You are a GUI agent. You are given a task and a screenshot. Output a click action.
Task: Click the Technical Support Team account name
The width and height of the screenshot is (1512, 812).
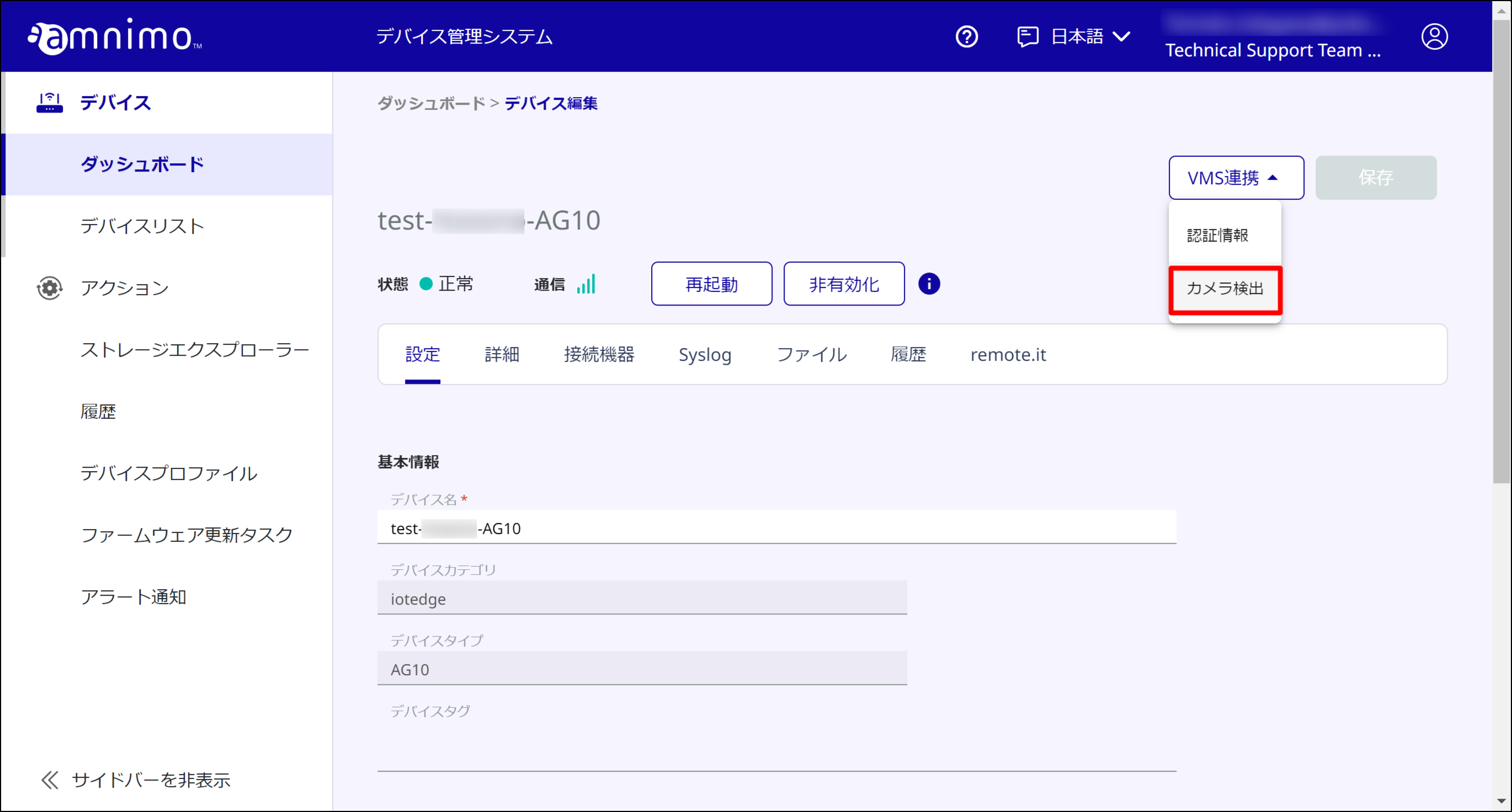point(1273,50)
